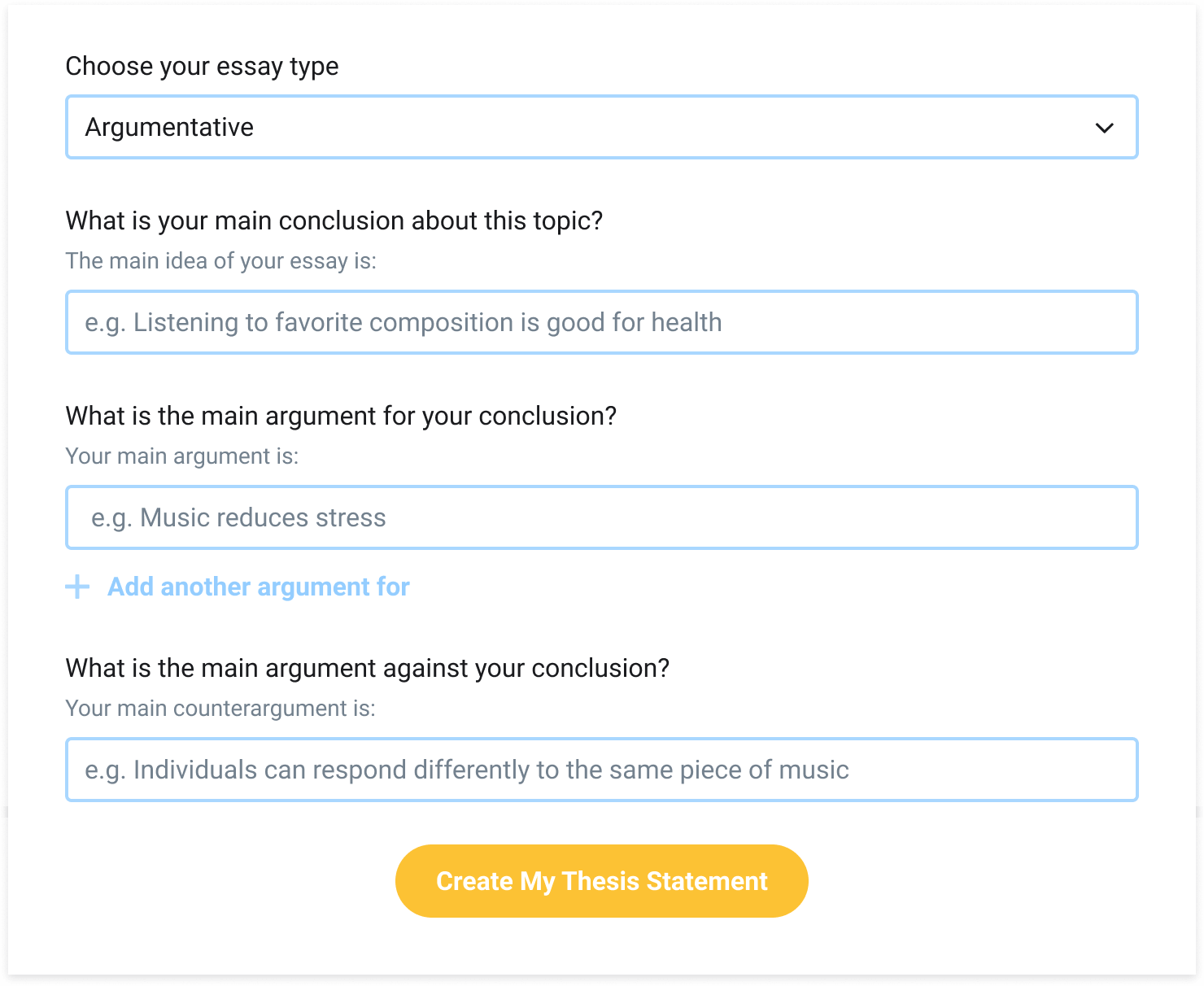Click 'What is your main conclusion' heading

[334, 220]
